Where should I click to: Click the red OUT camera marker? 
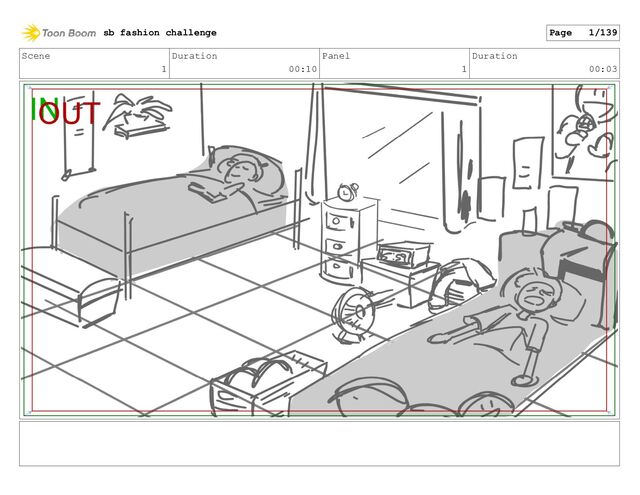69,113
